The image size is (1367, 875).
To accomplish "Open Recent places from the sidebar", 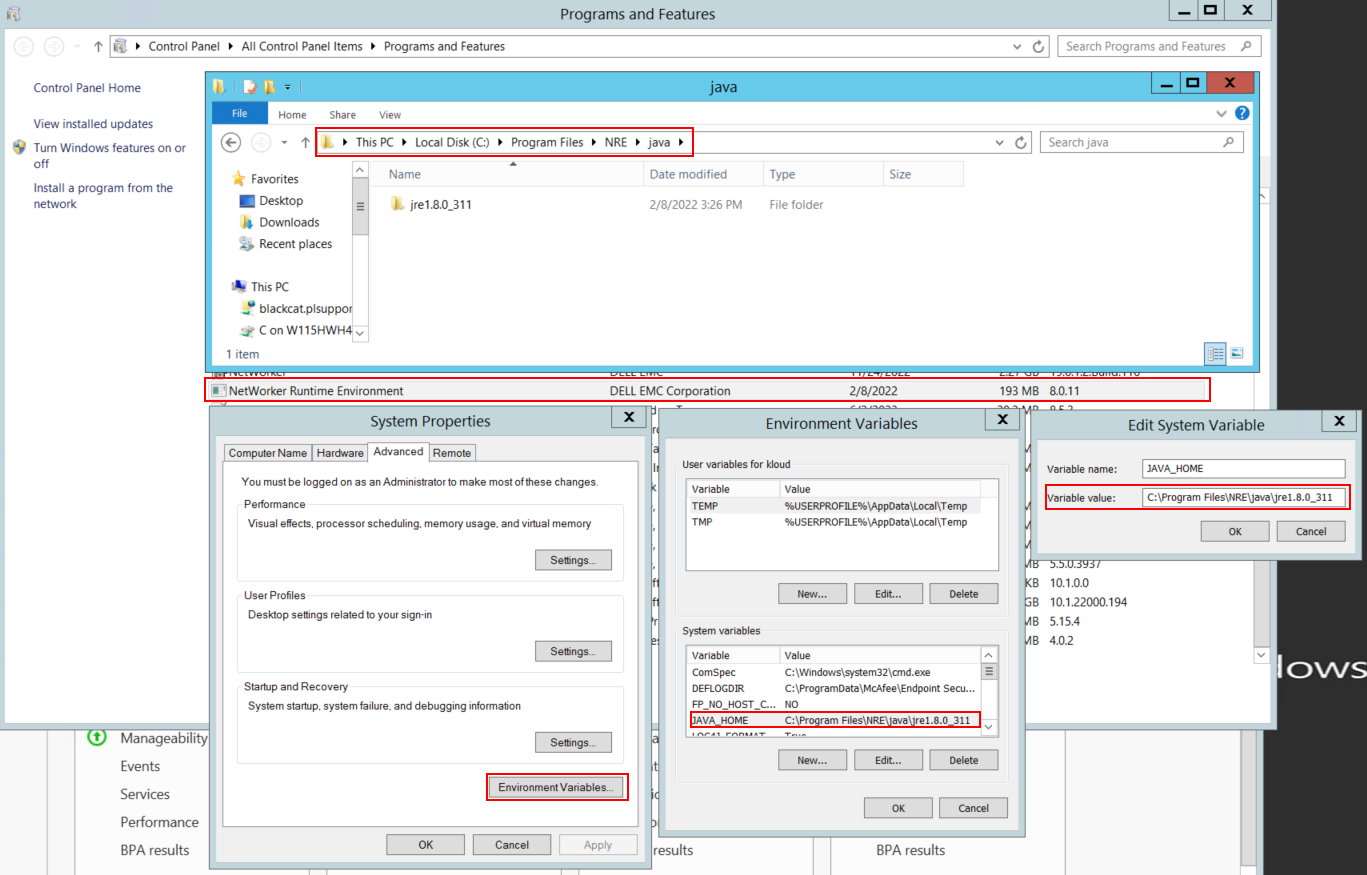I will tap(294, 243).
